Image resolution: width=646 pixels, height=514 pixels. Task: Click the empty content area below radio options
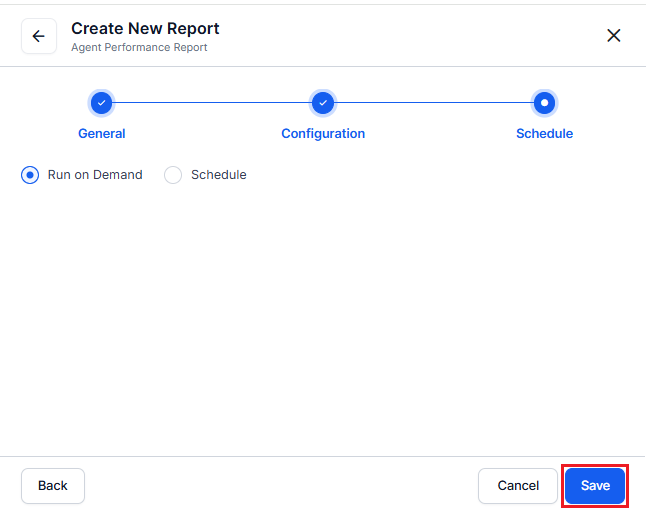click(x=323, y=320)
